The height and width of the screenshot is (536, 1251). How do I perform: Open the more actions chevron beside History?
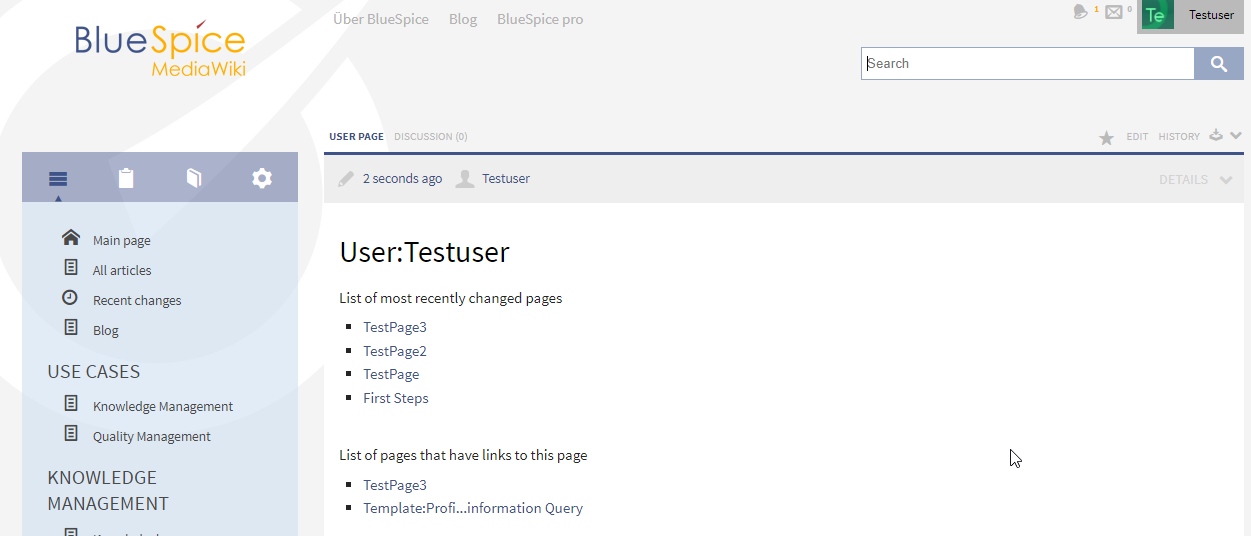(1236, 136)
